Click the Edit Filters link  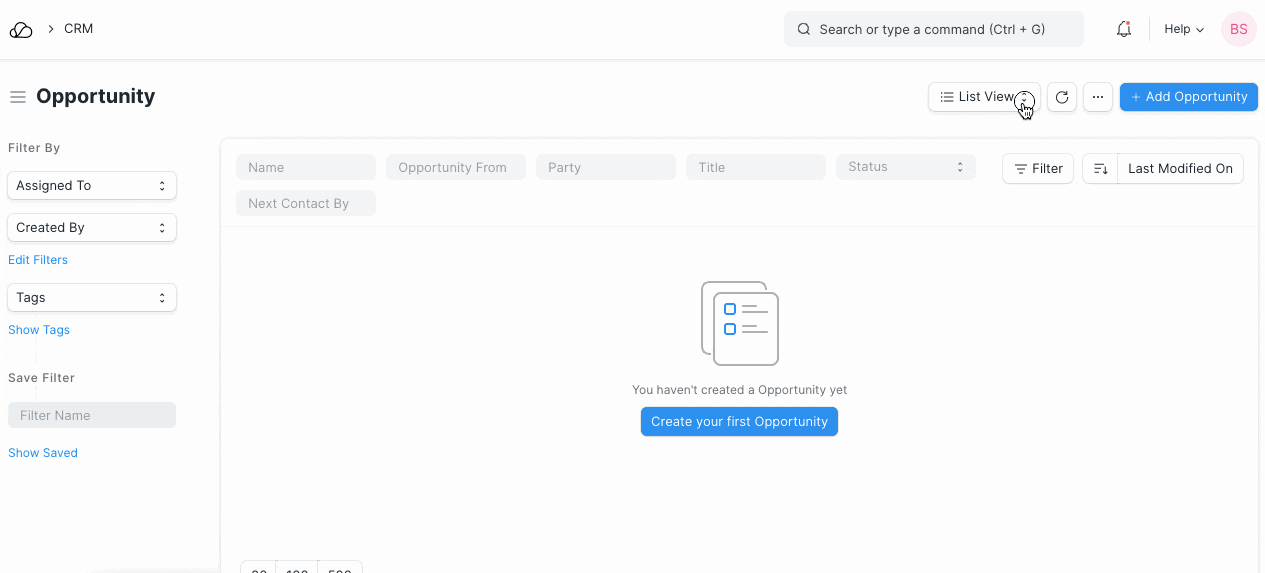(38, 260)
